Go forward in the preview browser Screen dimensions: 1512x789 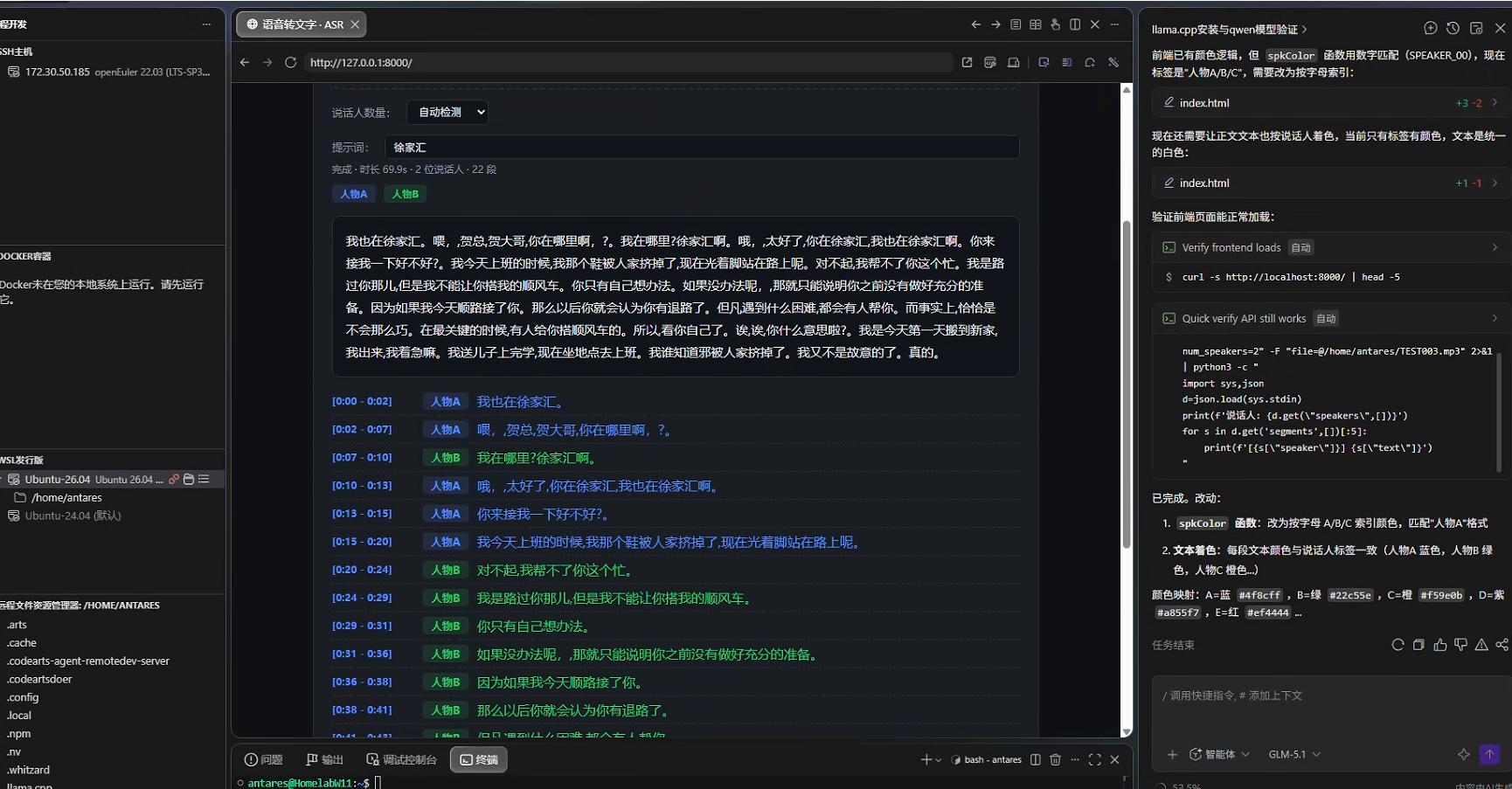[x=267, y=63]
